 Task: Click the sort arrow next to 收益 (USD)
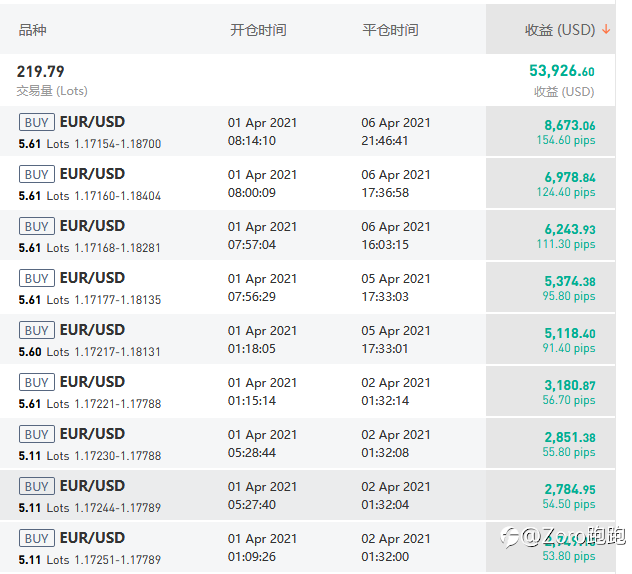tap(606, 30)
